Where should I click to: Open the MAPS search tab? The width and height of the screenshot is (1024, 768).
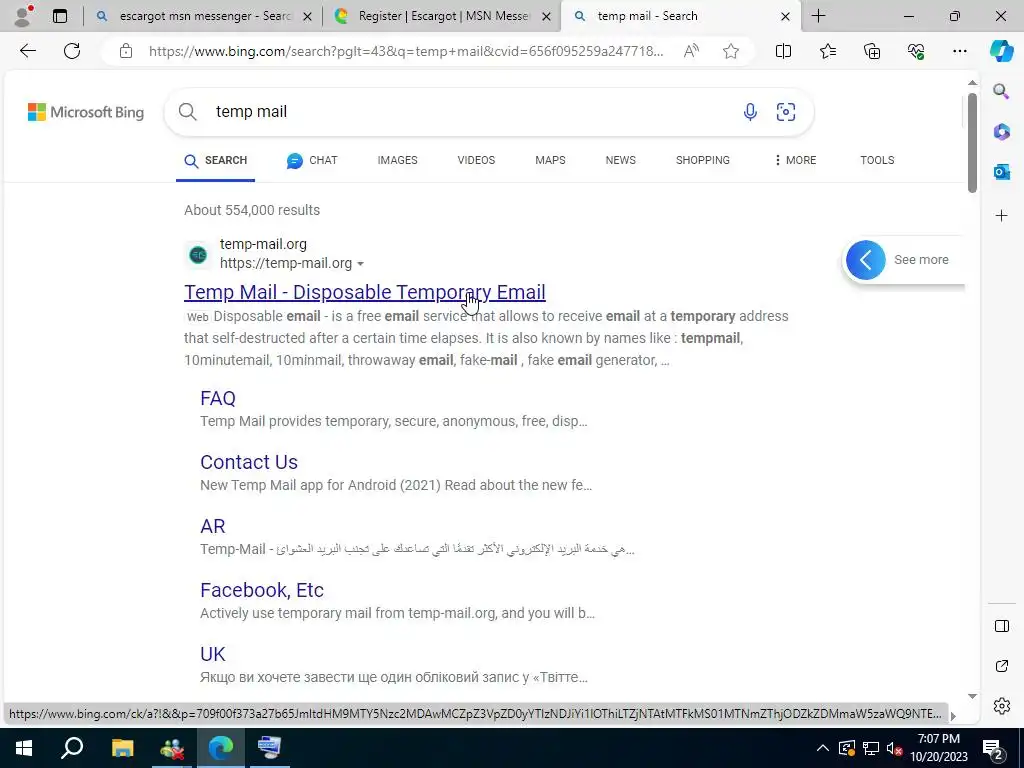pos(550,160)
